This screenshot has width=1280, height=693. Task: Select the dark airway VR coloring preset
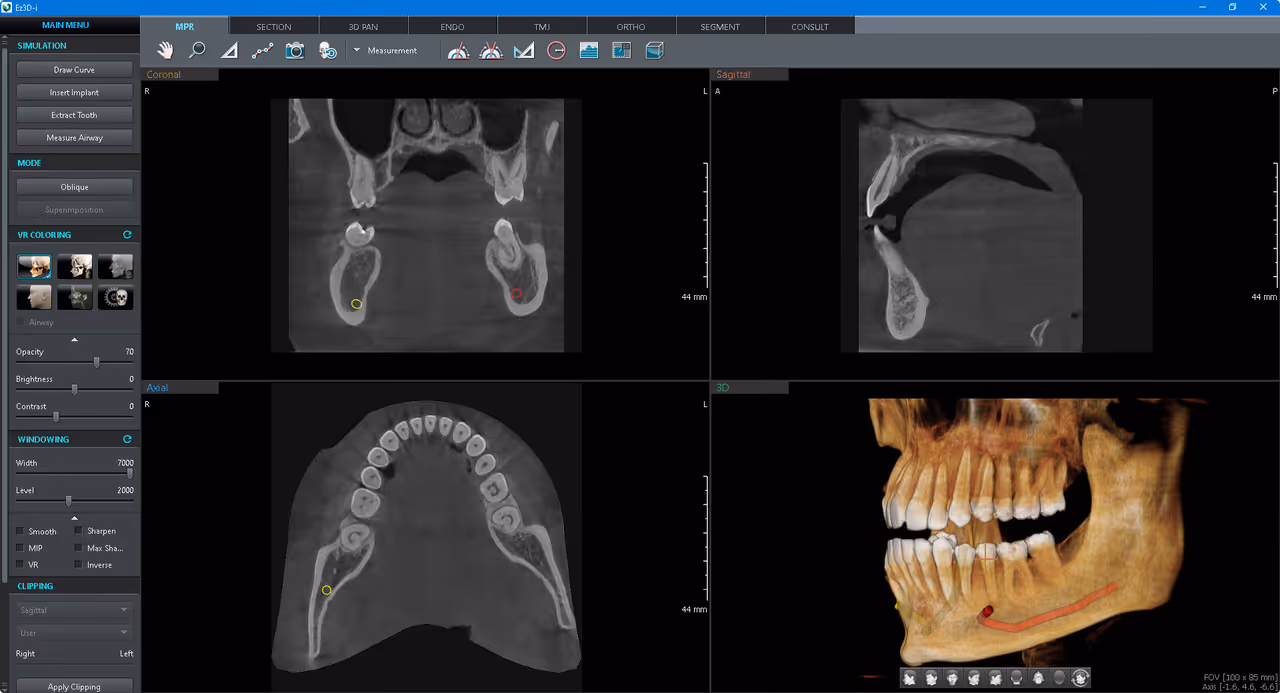[x=75, y=297]
